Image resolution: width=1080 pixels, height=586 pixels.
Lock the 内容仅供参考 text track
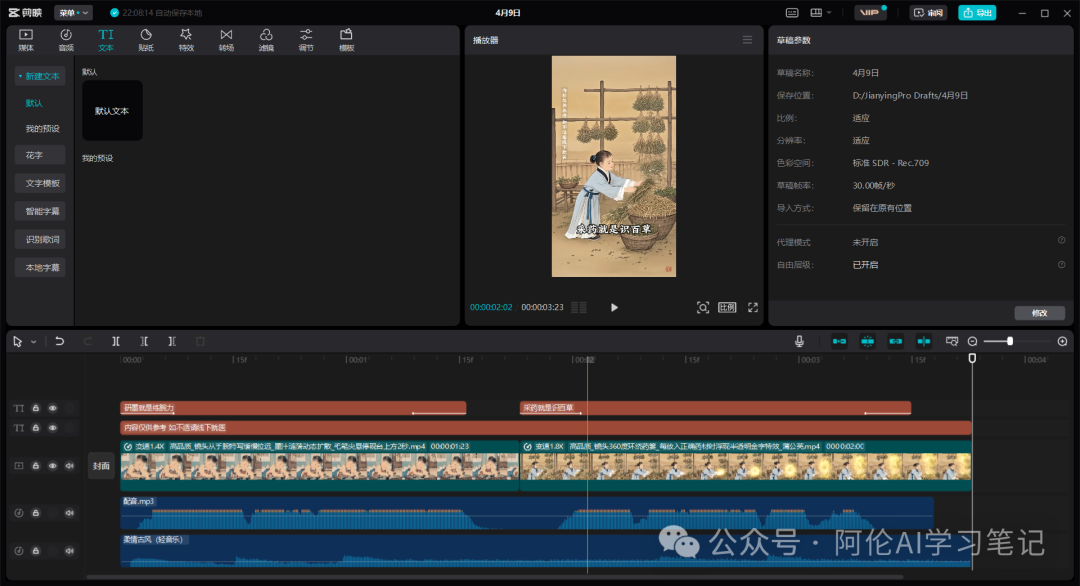36,428
